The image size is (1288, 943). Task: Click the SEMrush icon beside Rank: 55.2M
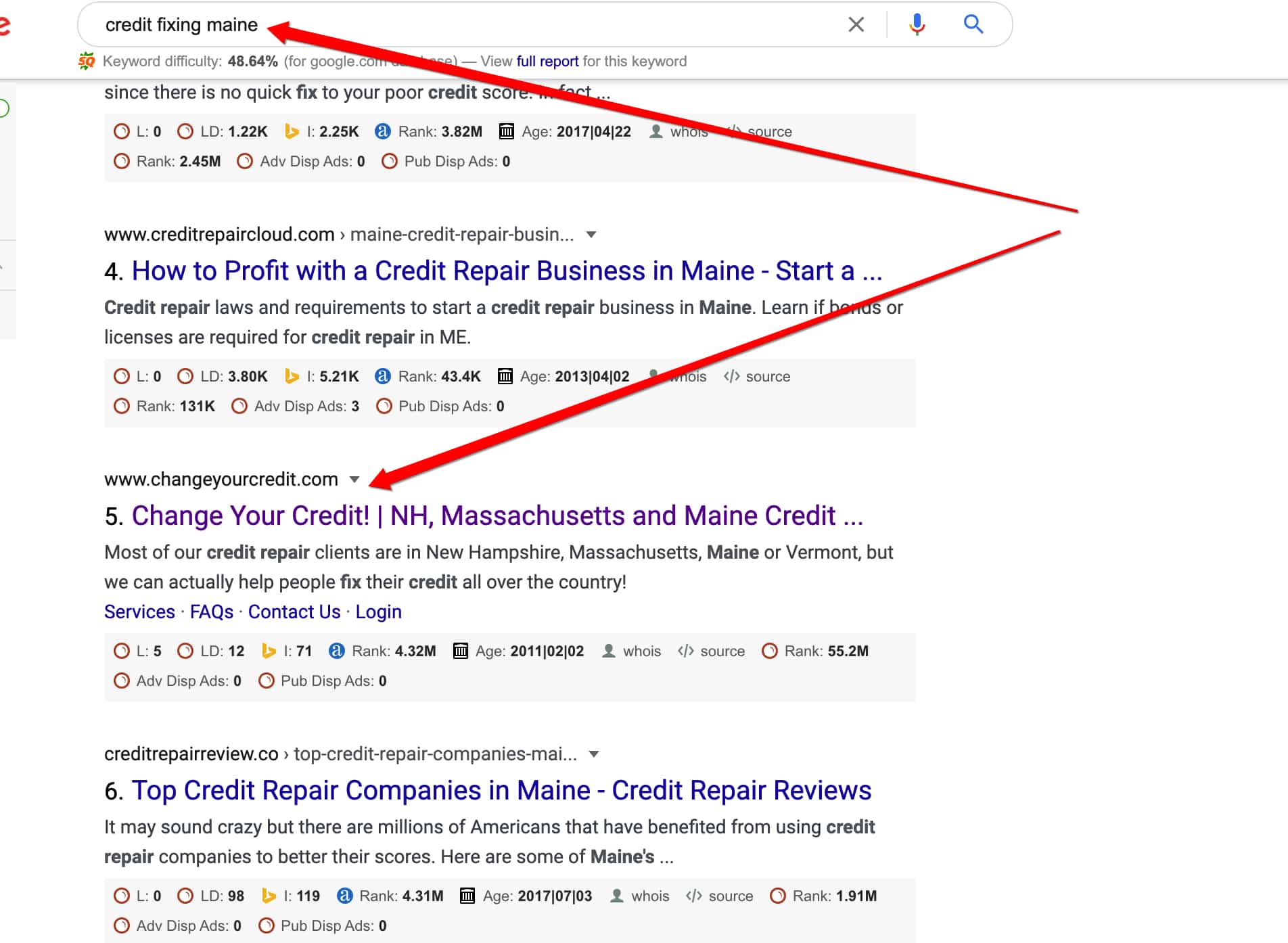[x=770, y=651]
